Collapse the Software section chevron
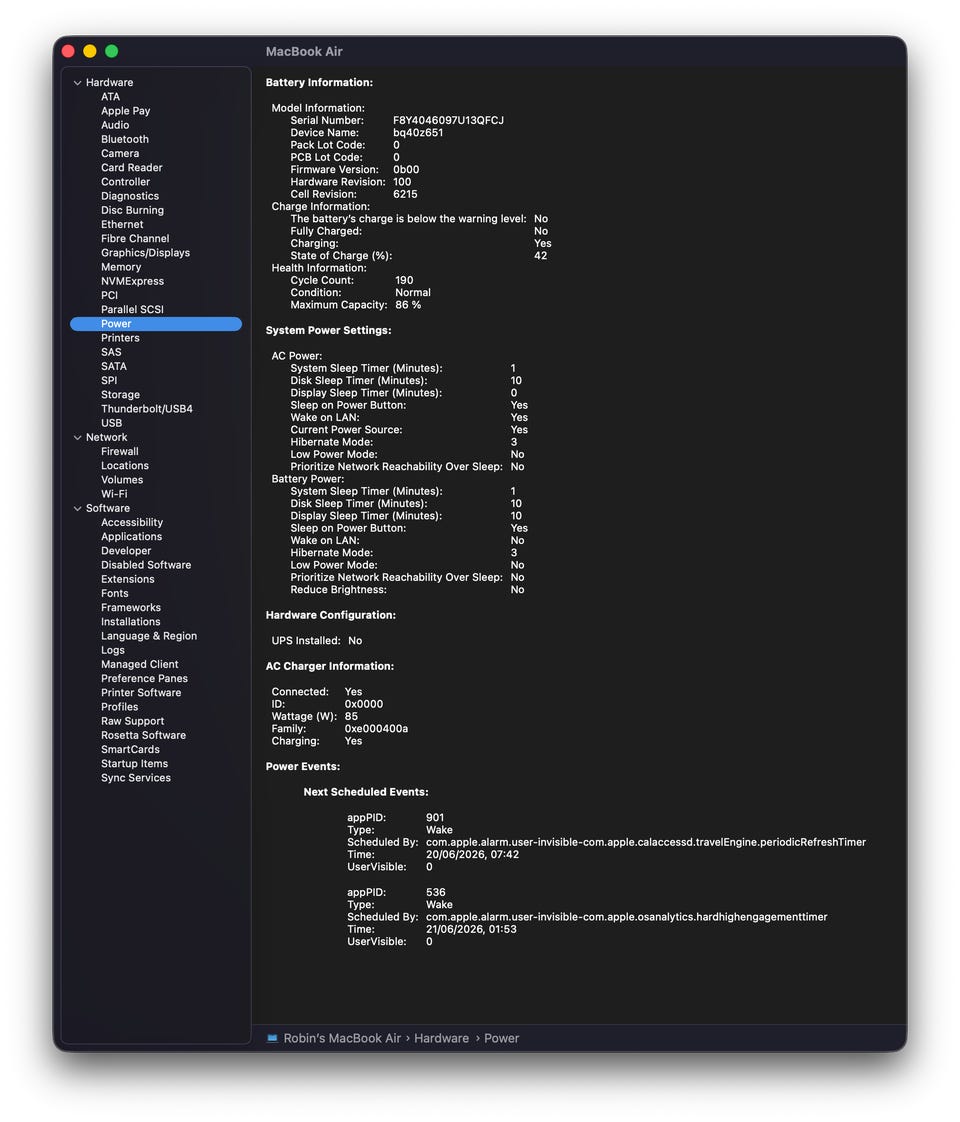Screen dimensions: 960x1122 77,509
